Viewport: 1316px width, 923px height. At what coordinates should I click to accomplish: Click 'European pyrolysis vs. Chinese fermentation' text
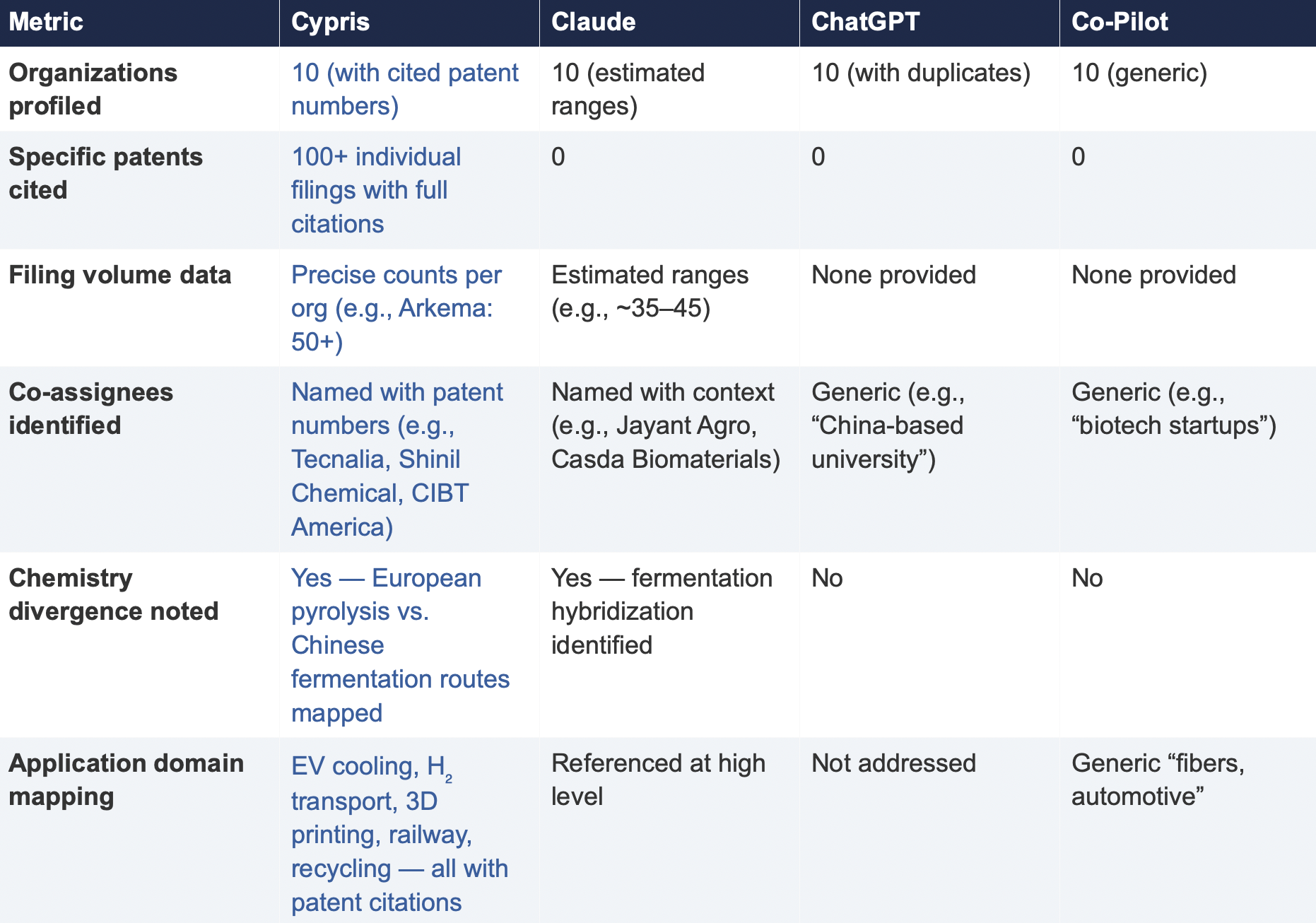400,645
